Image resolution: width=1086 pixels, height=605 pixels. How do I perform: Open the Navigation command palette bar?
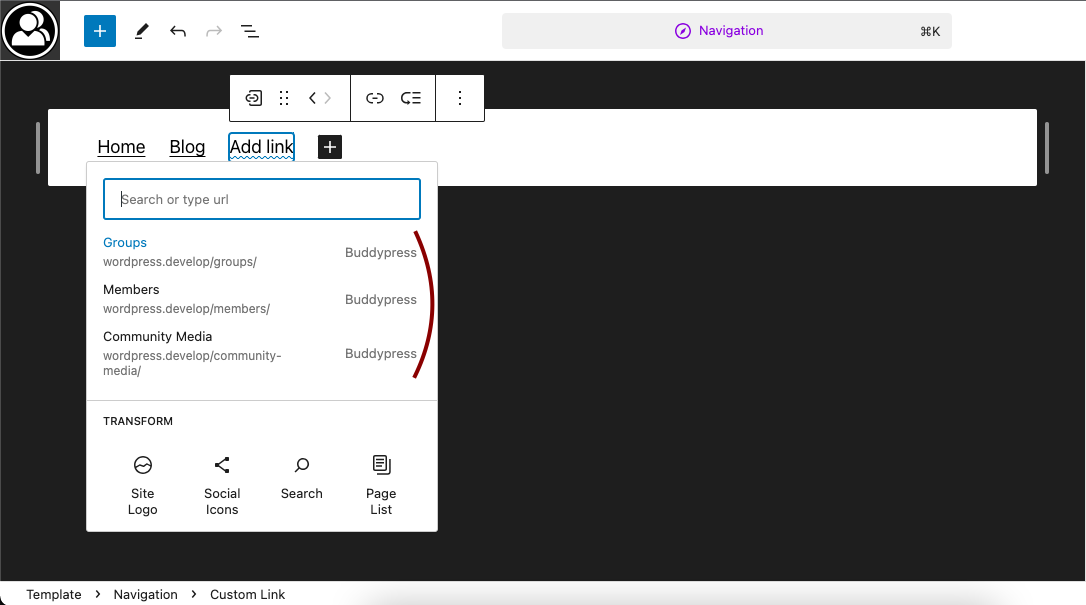click(727, 31)
